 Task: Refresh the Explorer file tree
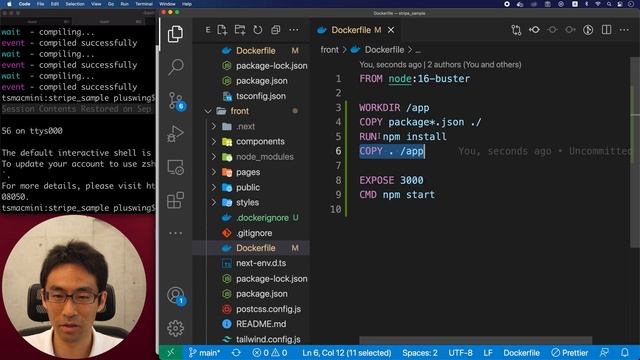(x=258, y=30)
